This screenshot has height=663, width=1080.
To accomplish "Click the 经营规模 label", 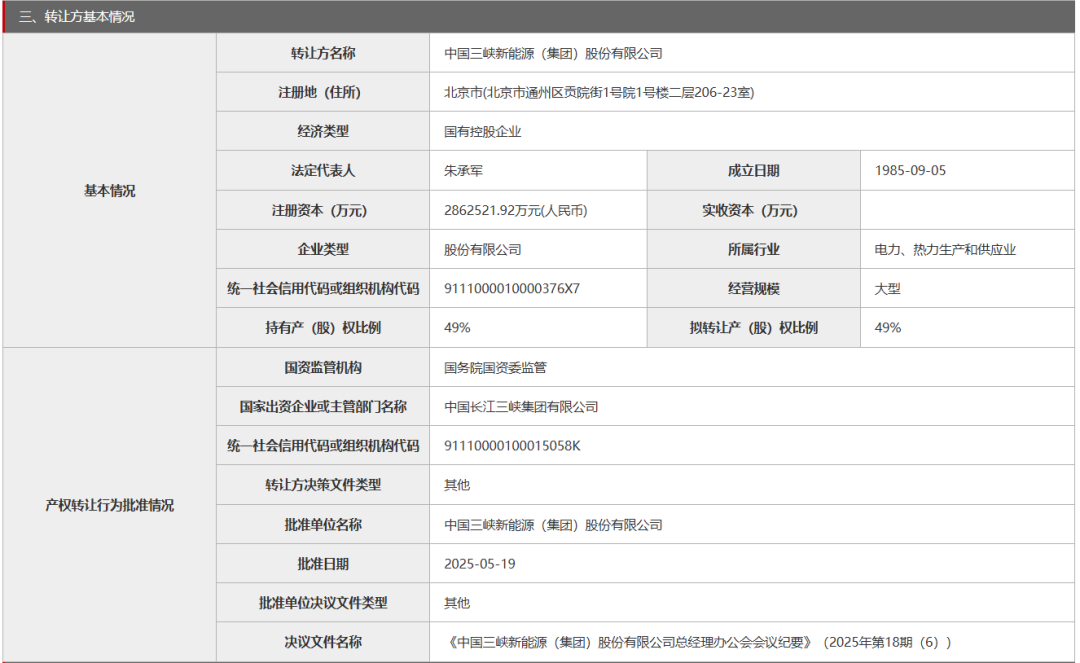I will coord(754,289).
